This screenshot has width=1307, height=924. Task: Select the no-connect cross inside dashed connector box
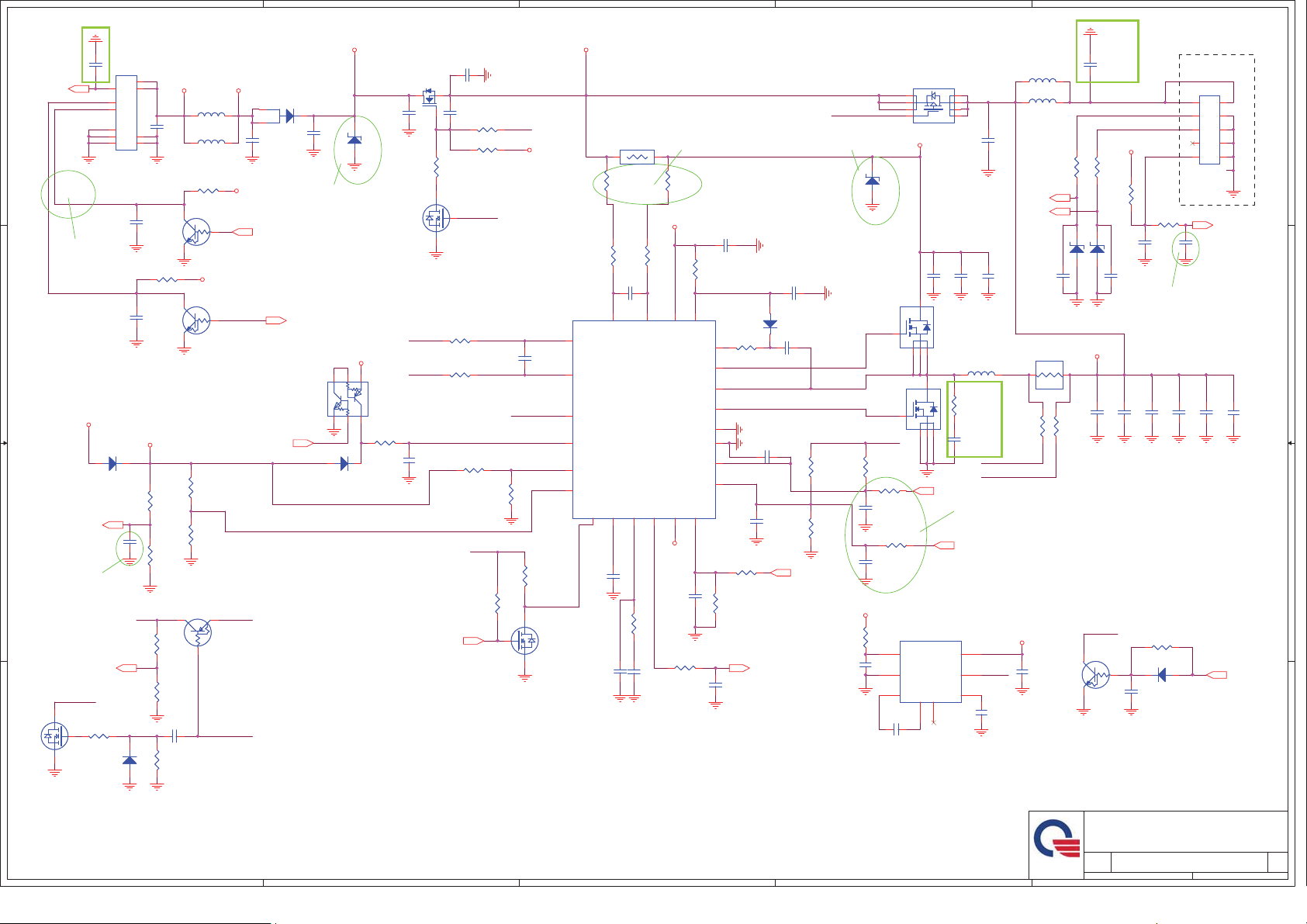(x=1193, y=144)
